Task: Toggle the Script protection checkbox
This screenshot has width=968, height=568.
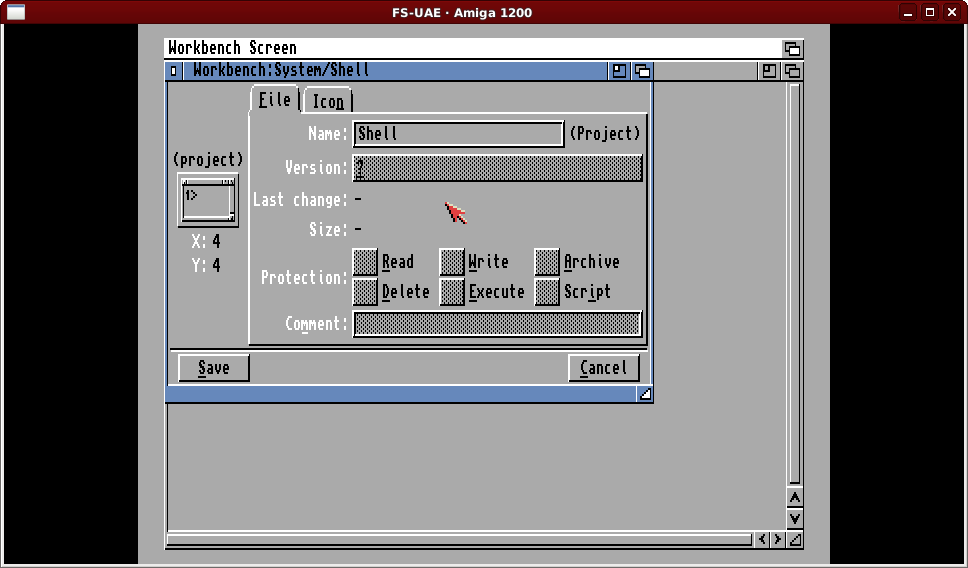Action: point(547,291)
